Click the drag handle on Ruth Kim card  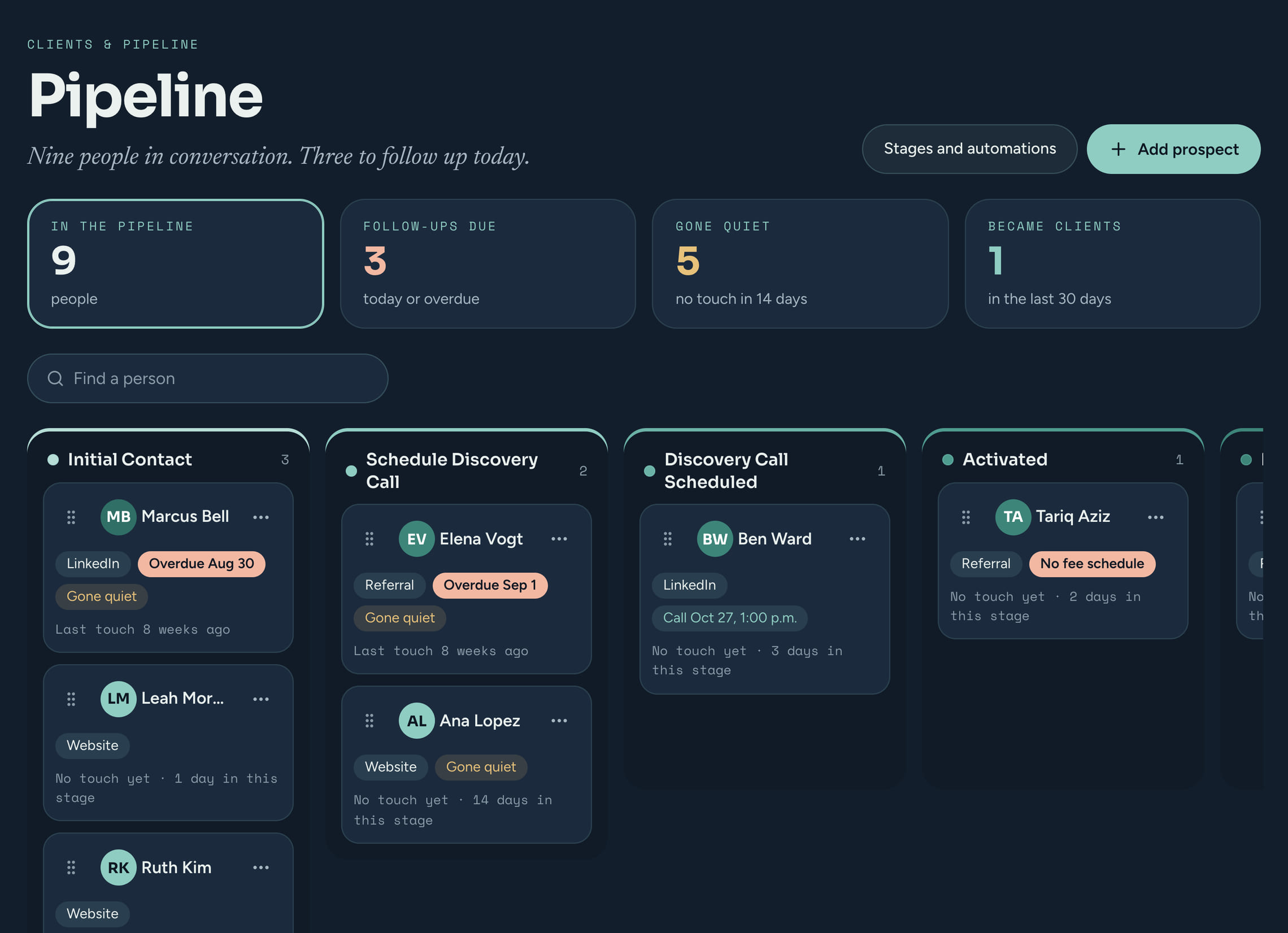[x=71, y=867]
